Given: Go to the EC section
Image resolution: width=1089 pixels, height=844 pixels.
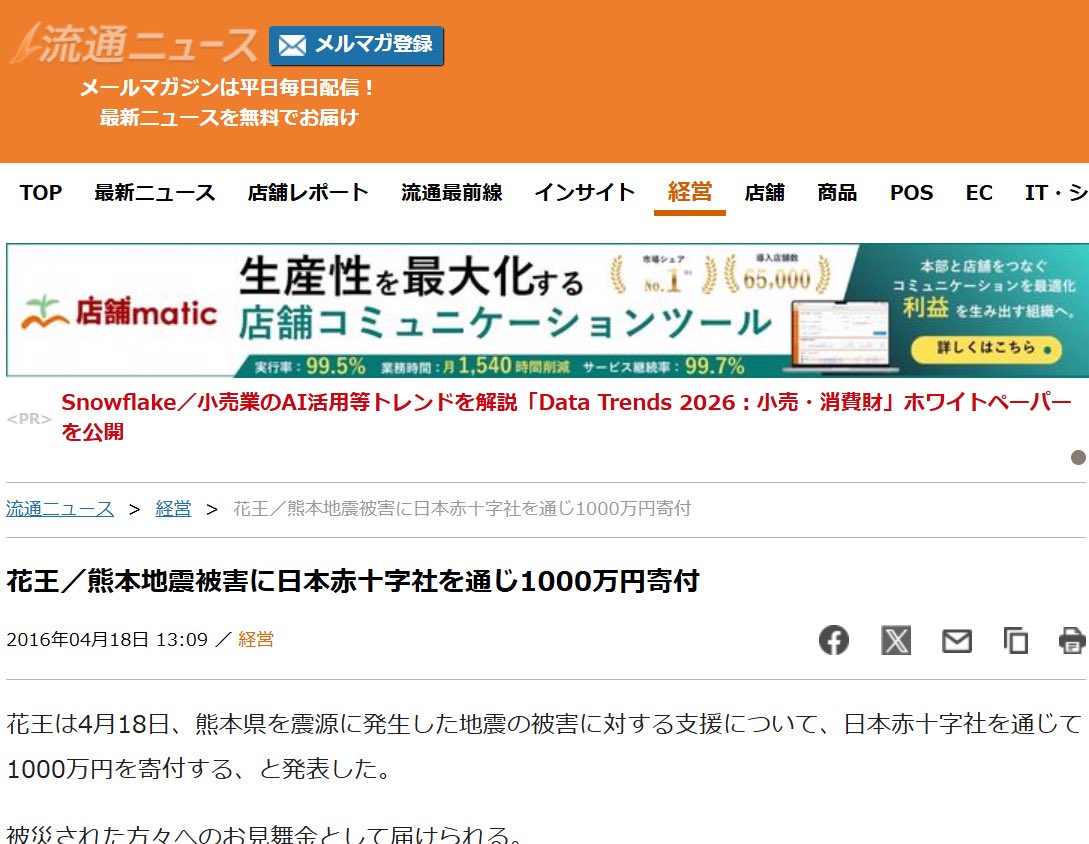Looking at the screenshot, I should (x=979, y=192).
